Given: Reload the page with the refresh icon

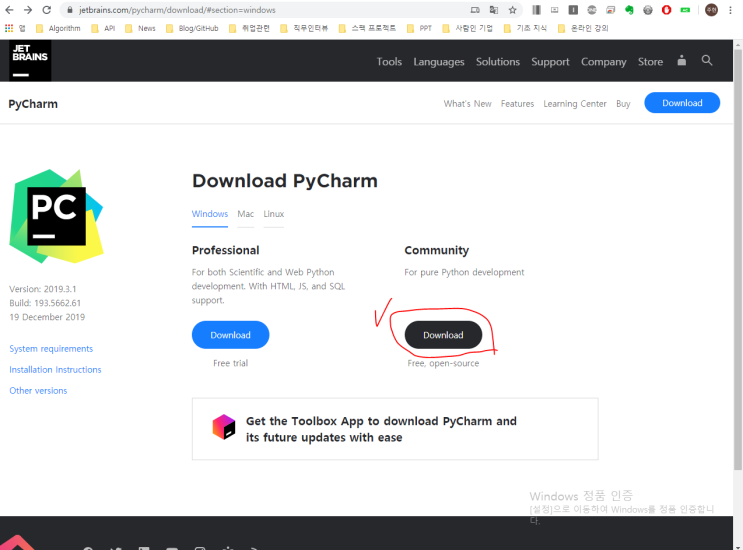Looking at the screenshot, I should coord(46,10).
